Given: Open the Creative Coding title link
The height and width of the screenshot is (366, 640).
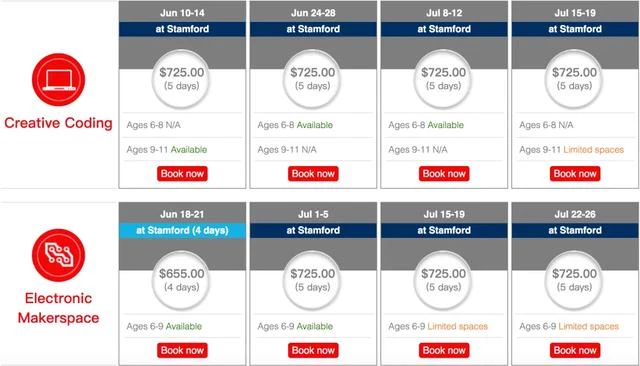Looking at the screenshot, I should pyautogui.click(x=58, y=123).
